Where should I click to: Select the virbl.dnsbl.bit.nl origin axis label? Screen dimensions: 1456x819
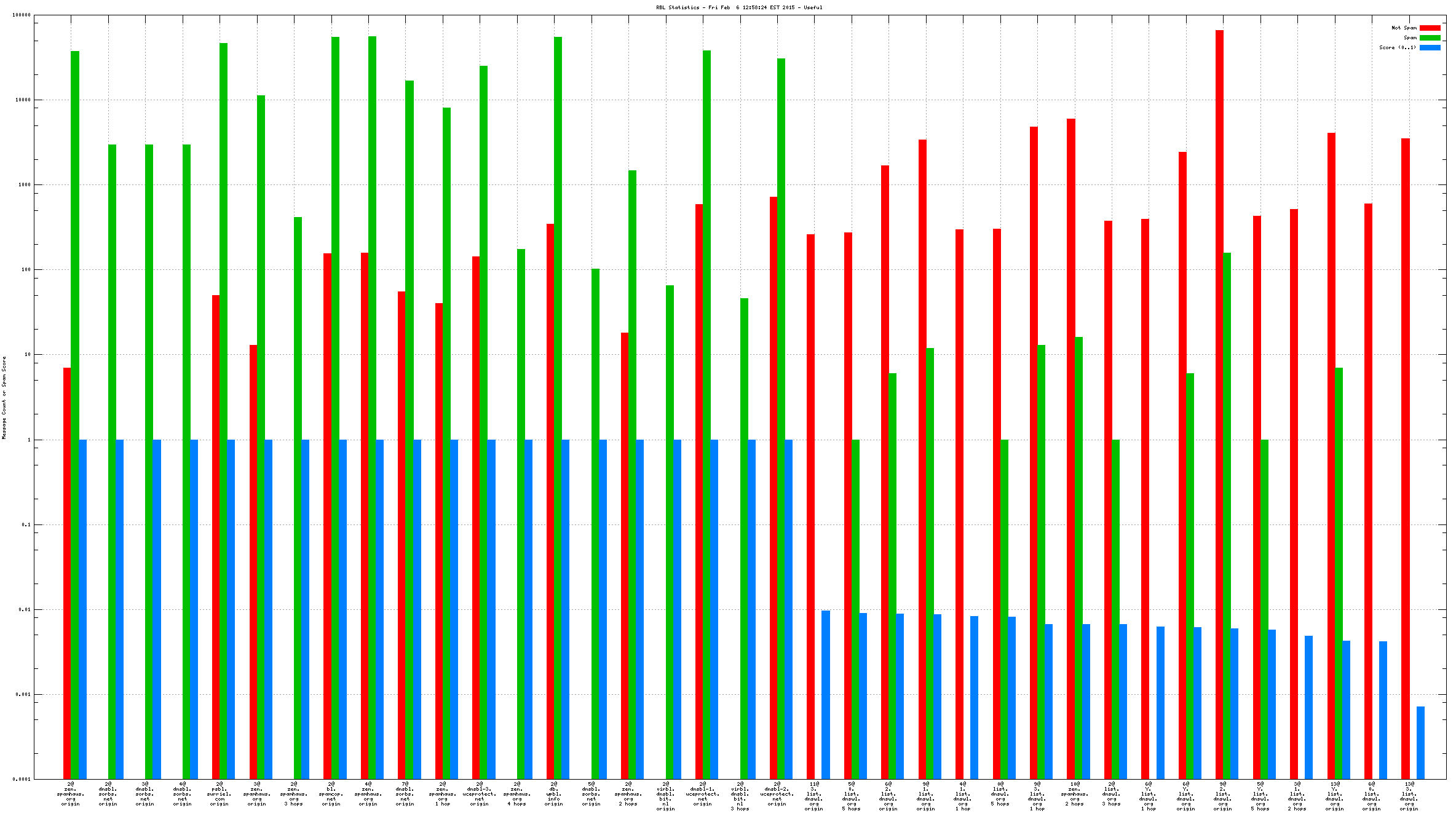(665, 796)
